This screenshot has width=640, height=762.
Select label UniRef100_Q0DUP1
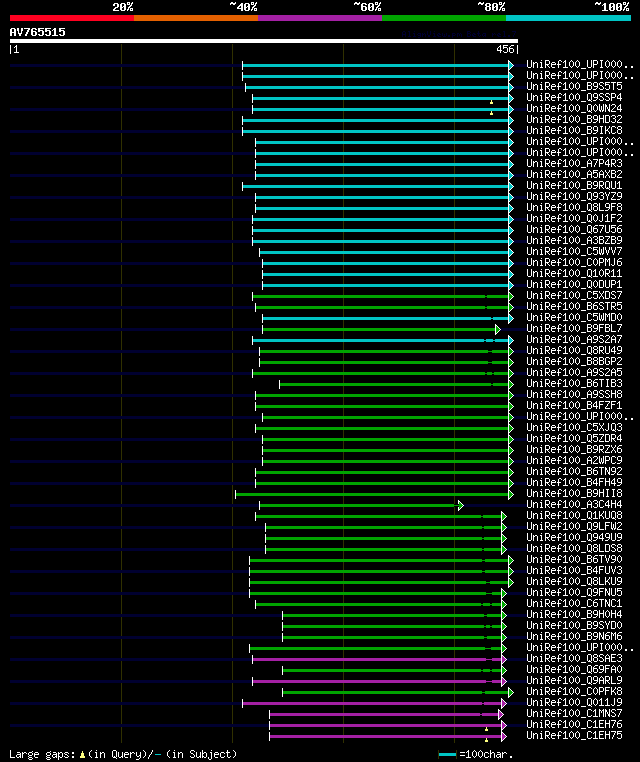(574, 284)
